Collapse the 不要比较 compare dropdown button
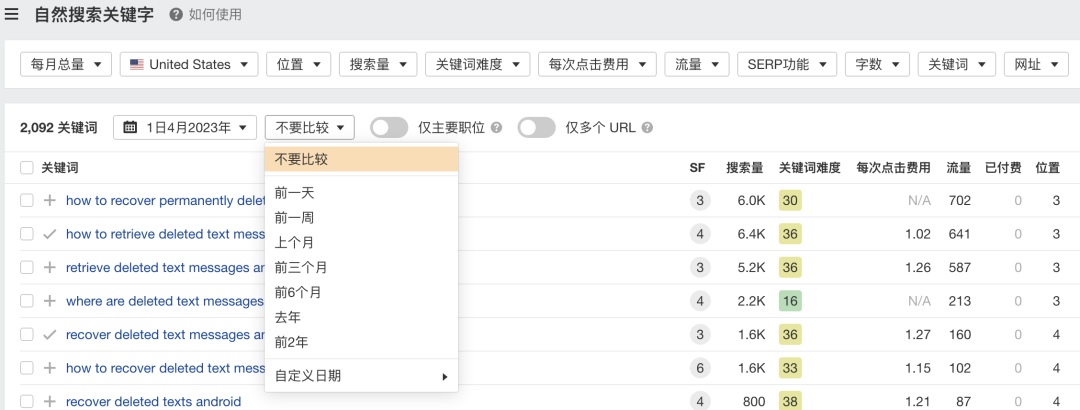The width and height of the screenshot is (1080, 410). coord(309,127)
